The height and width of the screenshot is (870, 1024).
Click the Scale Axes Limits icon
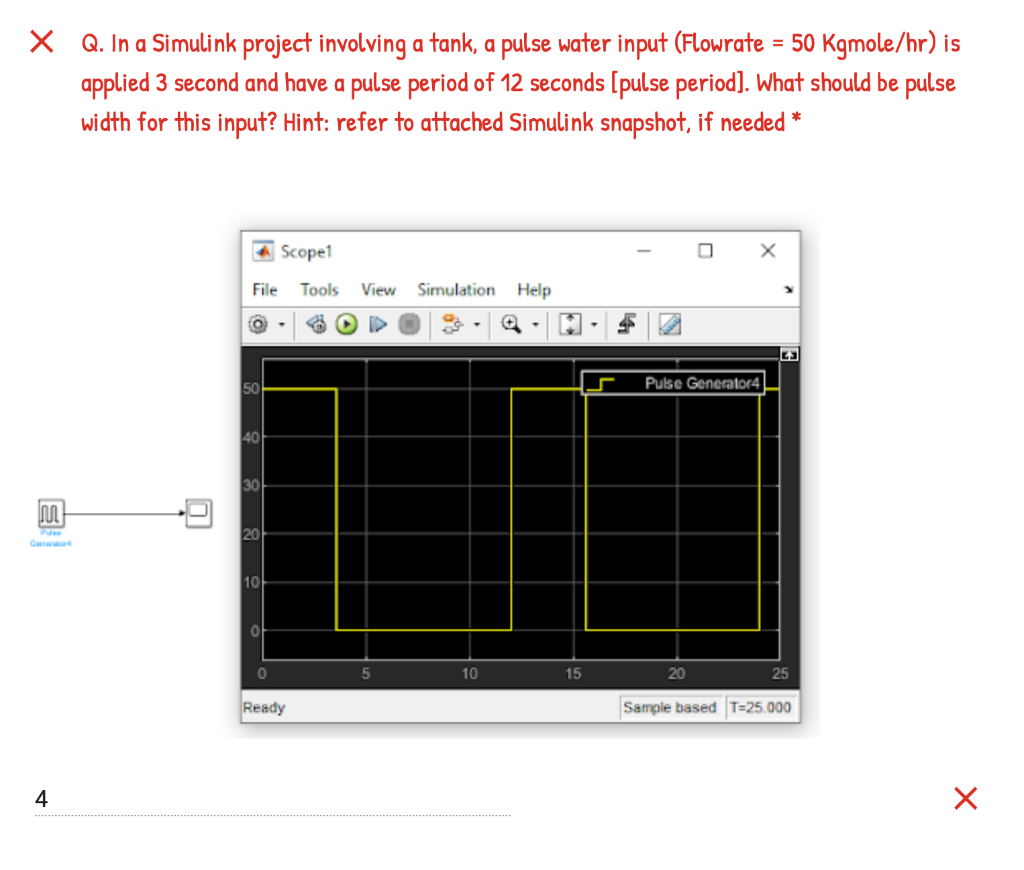tap(570, 324)
